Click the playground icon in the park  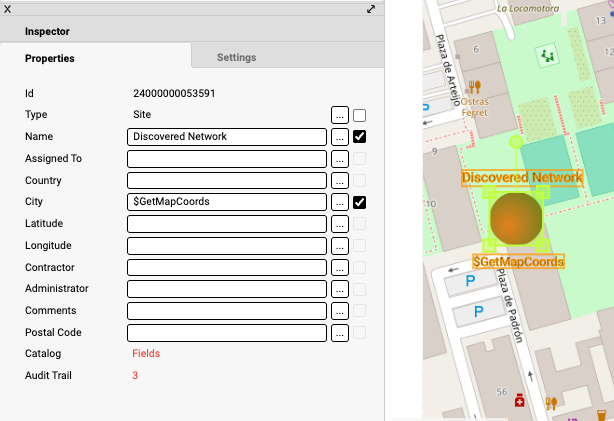point(547,56)
